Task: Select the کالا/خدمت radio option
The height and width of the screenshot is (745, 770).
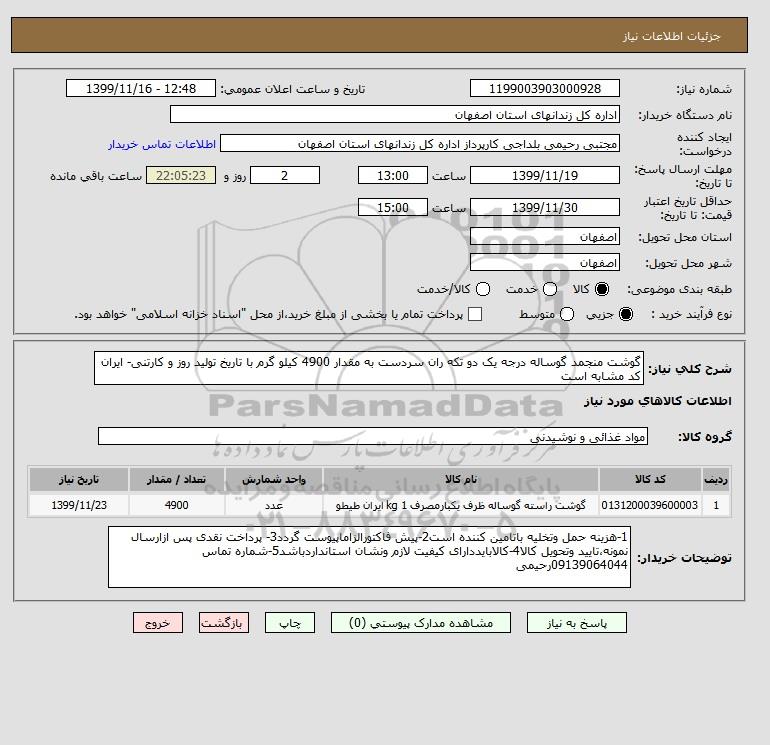Action: click(483, 289)
